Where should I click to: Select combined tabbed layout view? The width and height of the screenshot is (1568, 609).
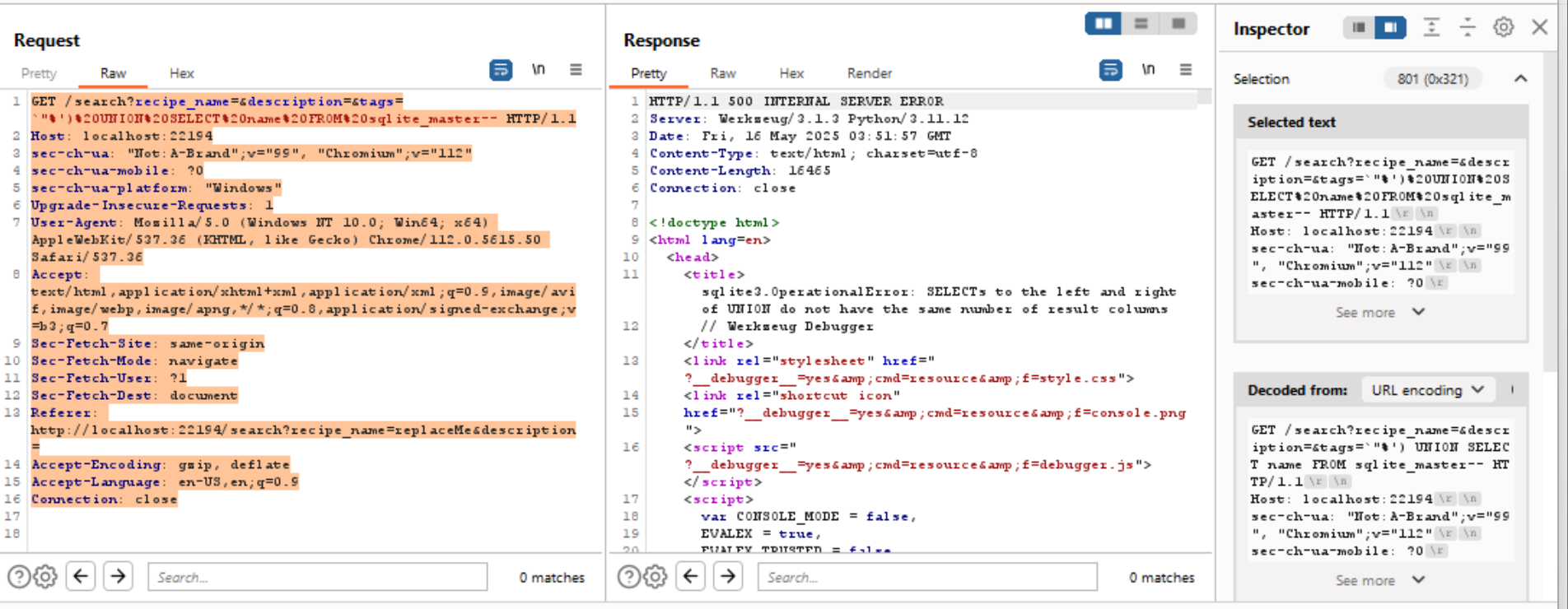1178,23
